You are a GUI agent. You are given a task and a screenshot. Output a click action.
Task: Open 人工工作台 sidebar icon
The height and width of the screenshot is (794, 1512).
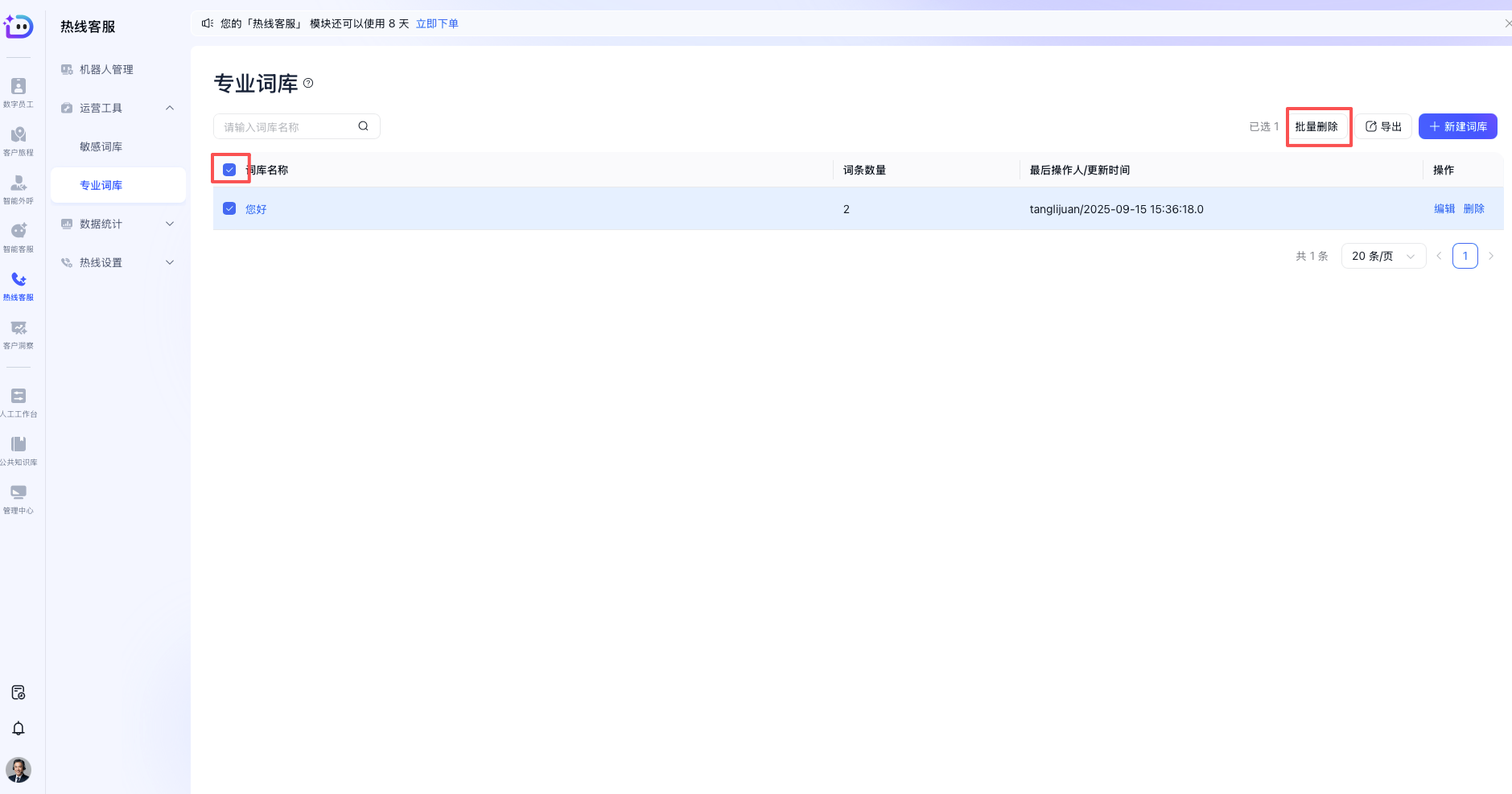[x=19, y=401]
